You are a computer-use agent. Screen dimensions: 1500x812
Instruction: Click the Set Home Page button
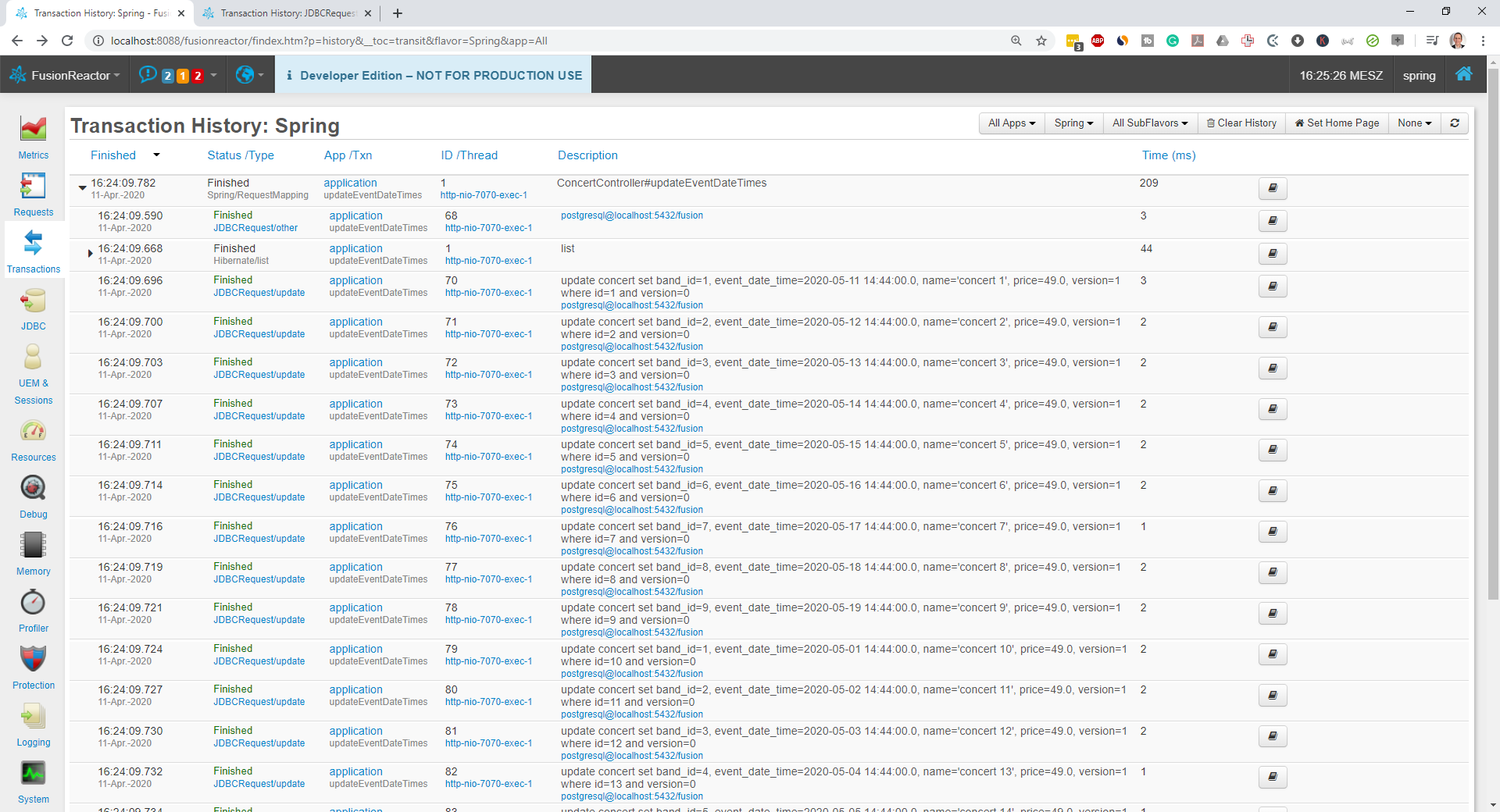click(x=1337, y=123)
